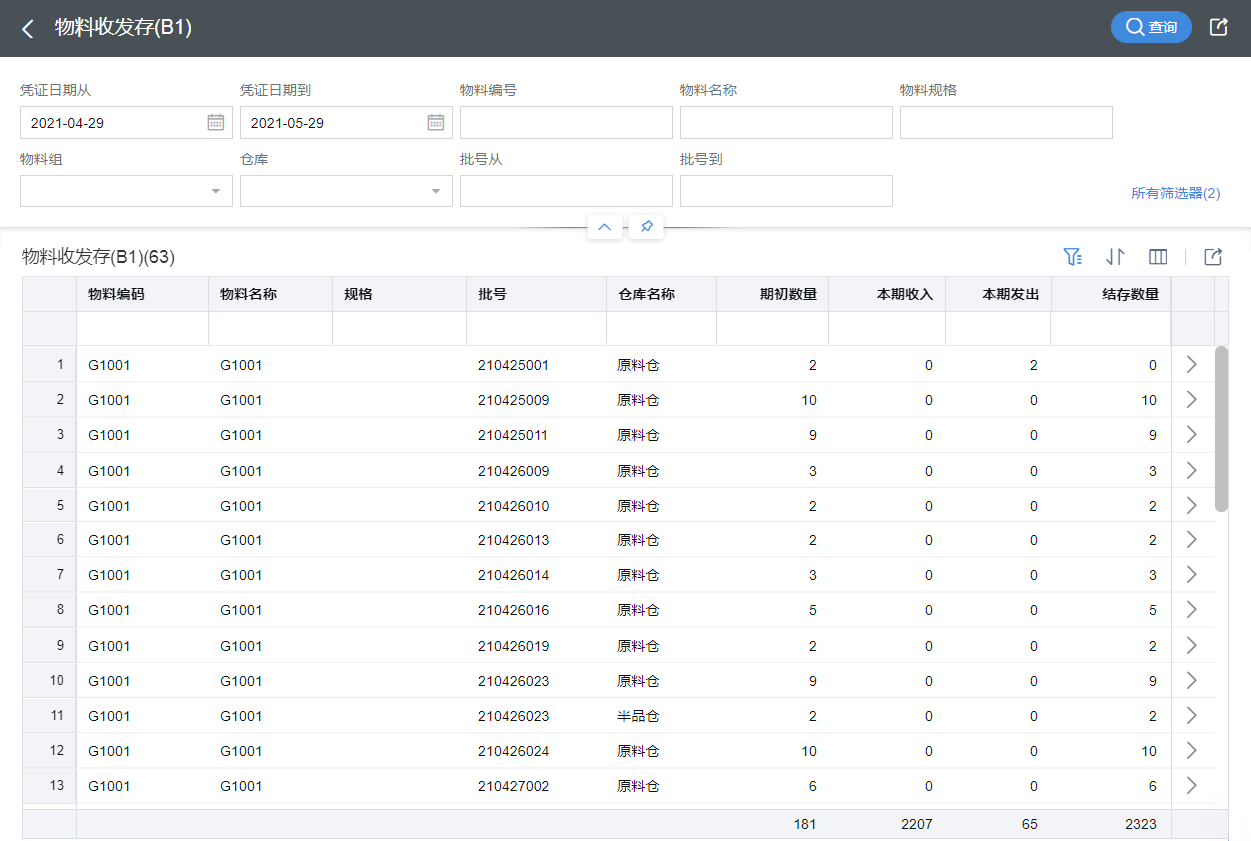Open details of row 4 via chevron

click(1191, 470)
